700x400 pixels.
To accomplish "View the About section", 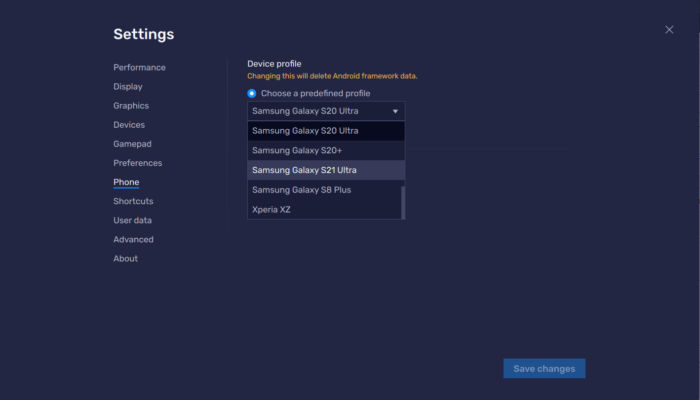I will 125,258.
